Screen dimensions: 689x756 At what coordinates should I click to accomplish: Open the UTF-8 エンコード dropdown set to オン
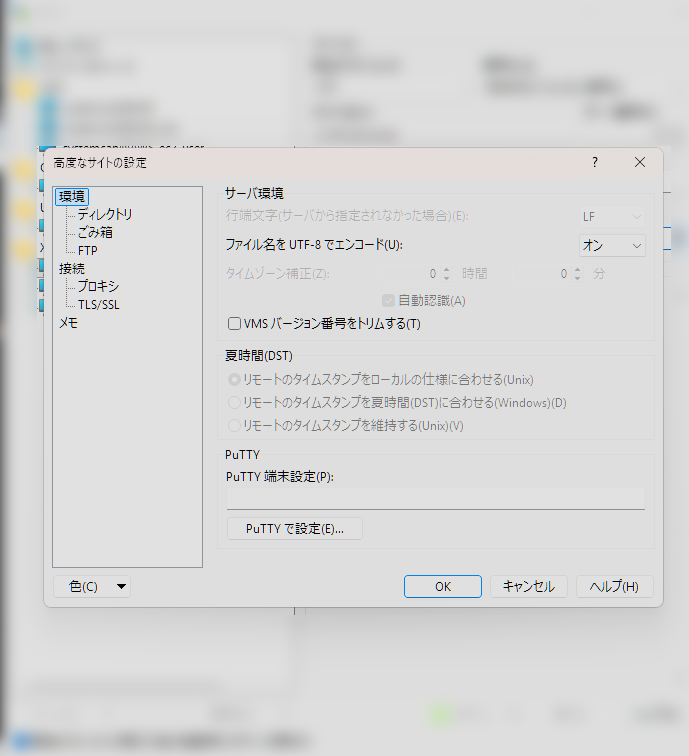[x=612, y=245]
